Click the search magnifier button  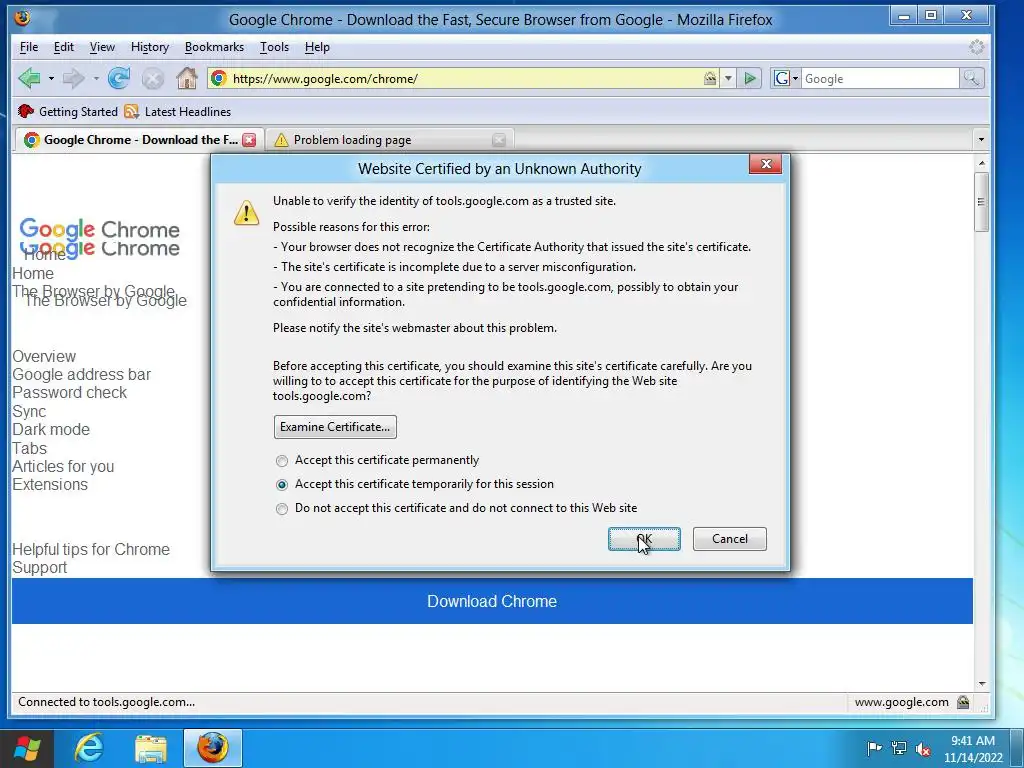tap(972, 78)
